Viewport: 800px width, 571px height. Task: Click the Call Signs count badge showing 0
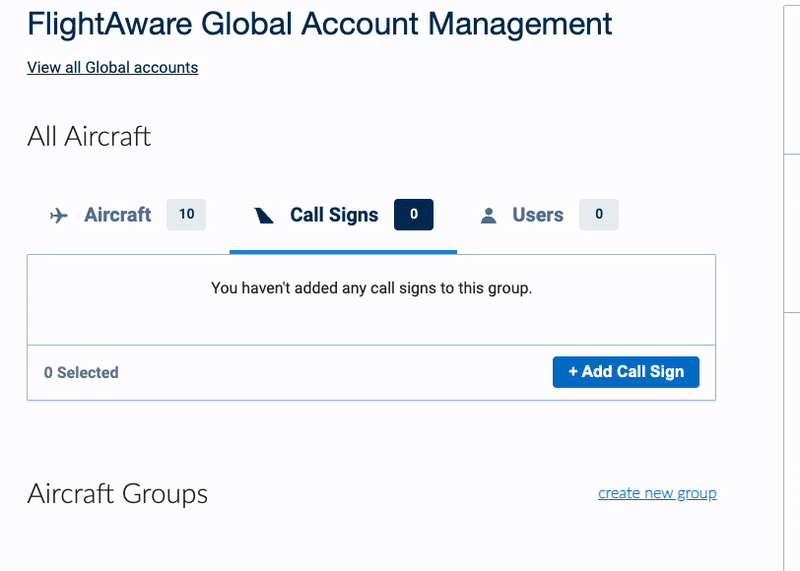click(414, 214)
